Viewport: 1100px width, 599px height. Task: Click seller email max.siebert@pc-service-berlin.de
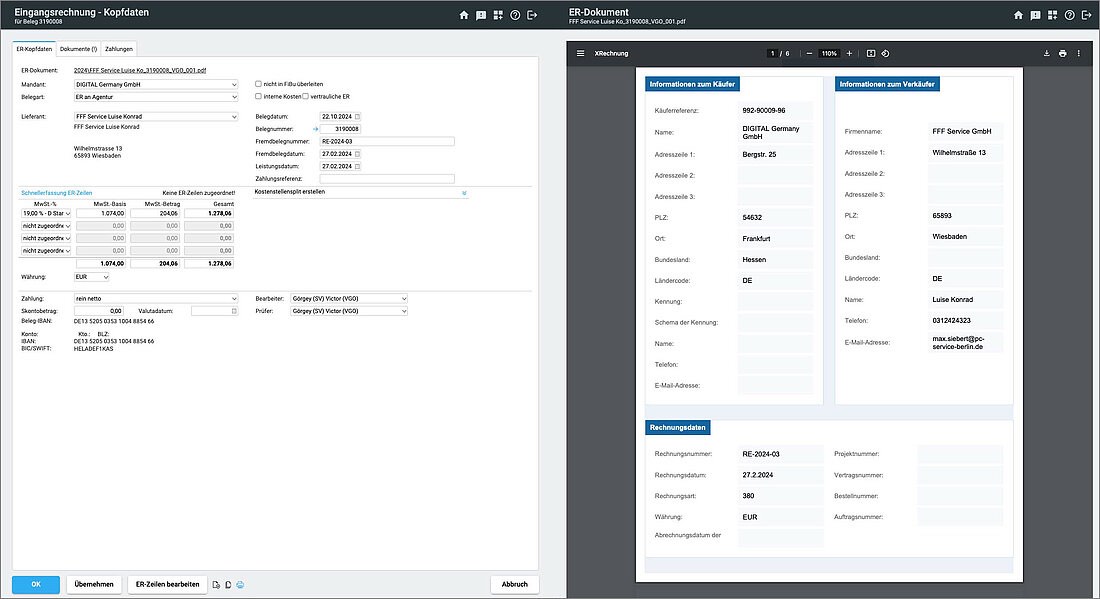coord(958,342)
